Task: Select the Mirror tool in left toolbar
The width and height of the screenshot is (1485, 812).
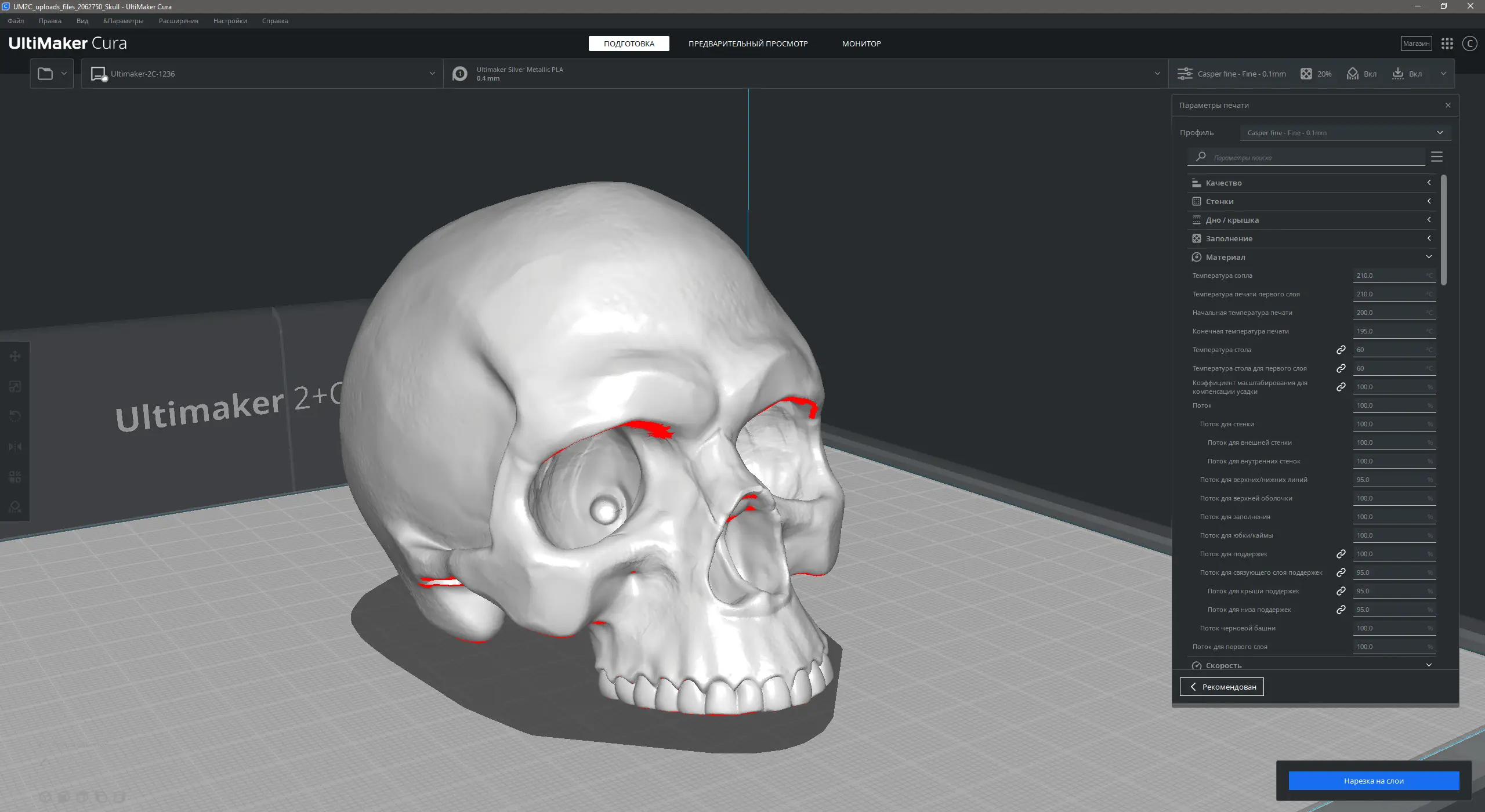Action: coord(15,447)
